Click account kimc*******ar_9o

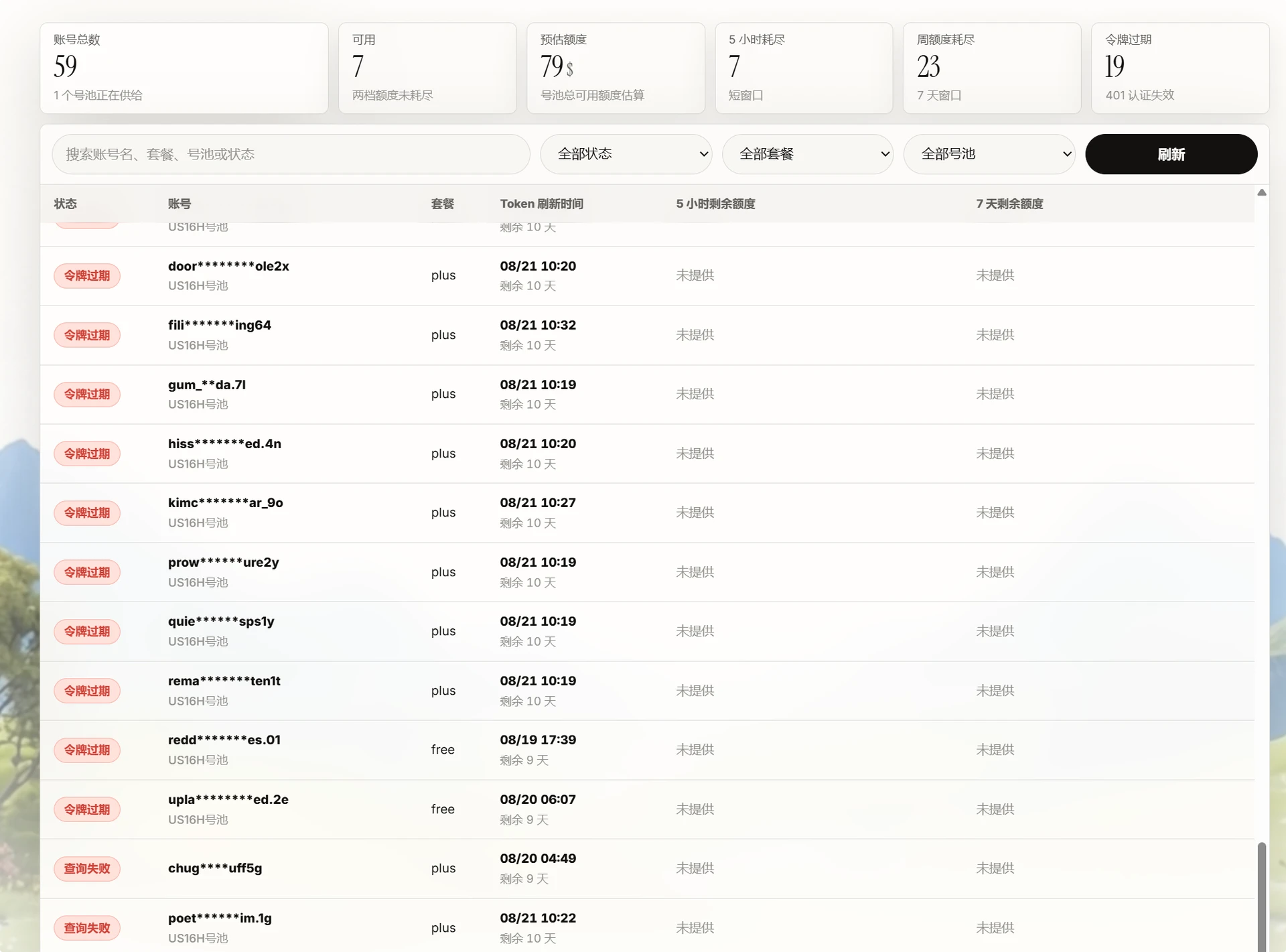pos(226,502)
